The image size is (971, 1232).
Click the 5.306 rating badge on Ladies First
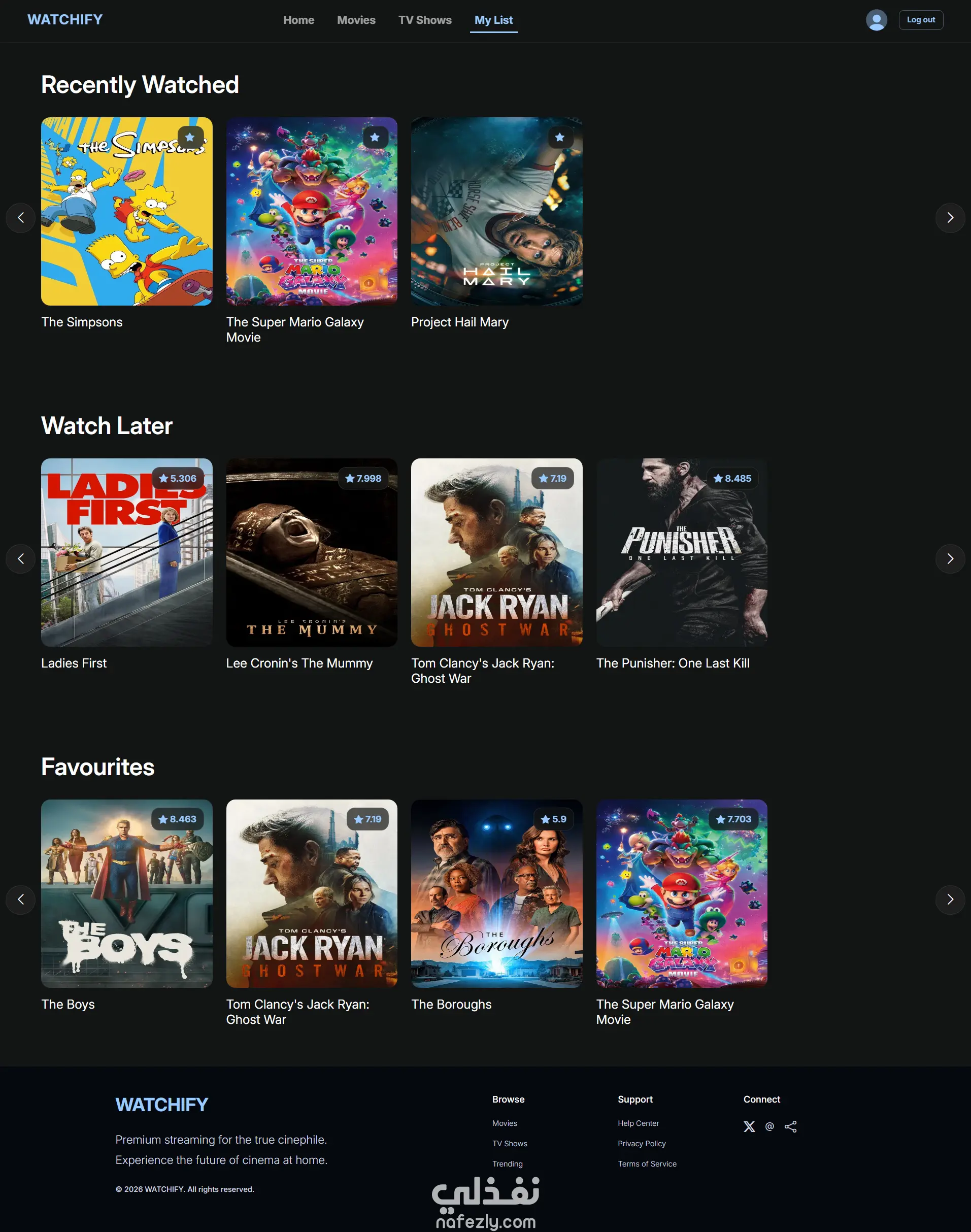[178, 479]
